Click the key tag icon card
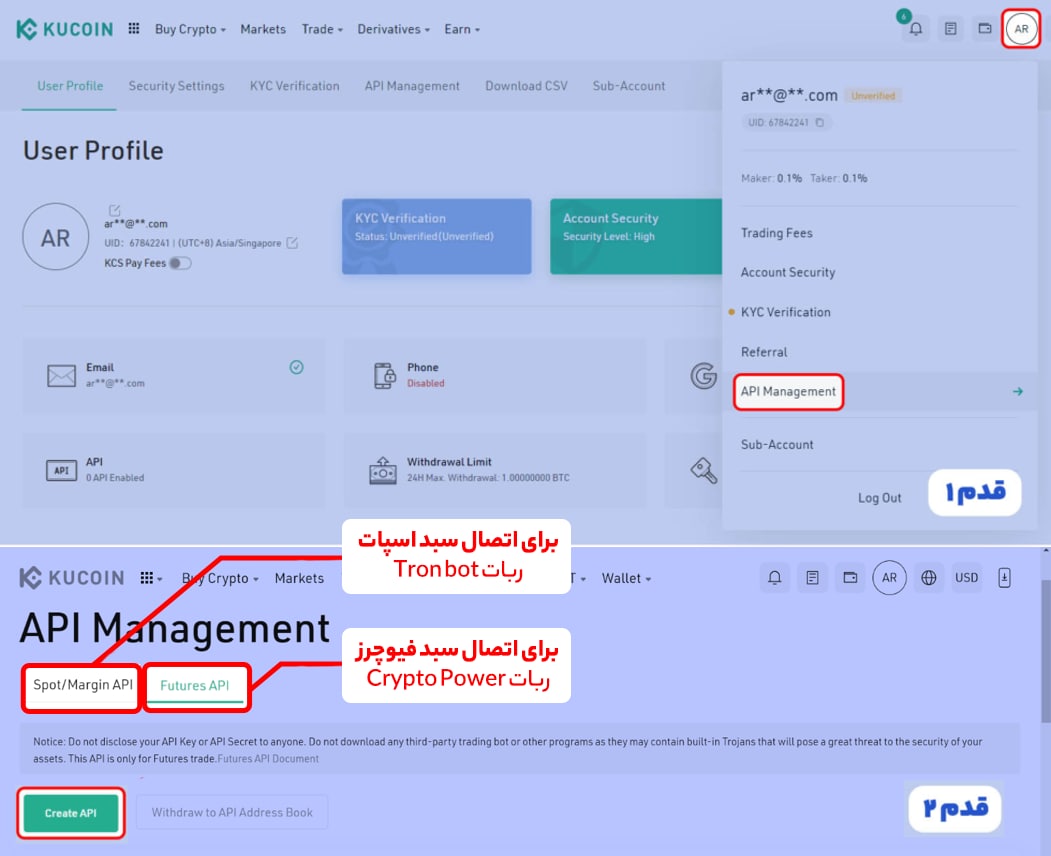The image size is (1051, 856). 704,471
